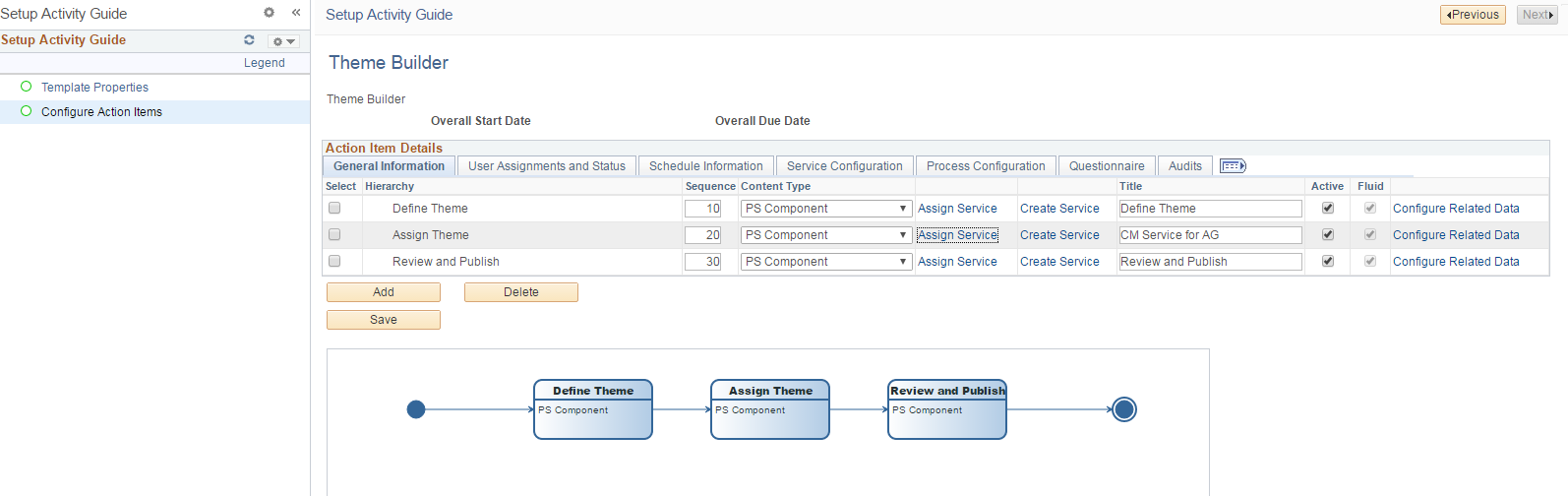
Task: Open Content Type dropdown for Assign Theme
Action: 826,235
